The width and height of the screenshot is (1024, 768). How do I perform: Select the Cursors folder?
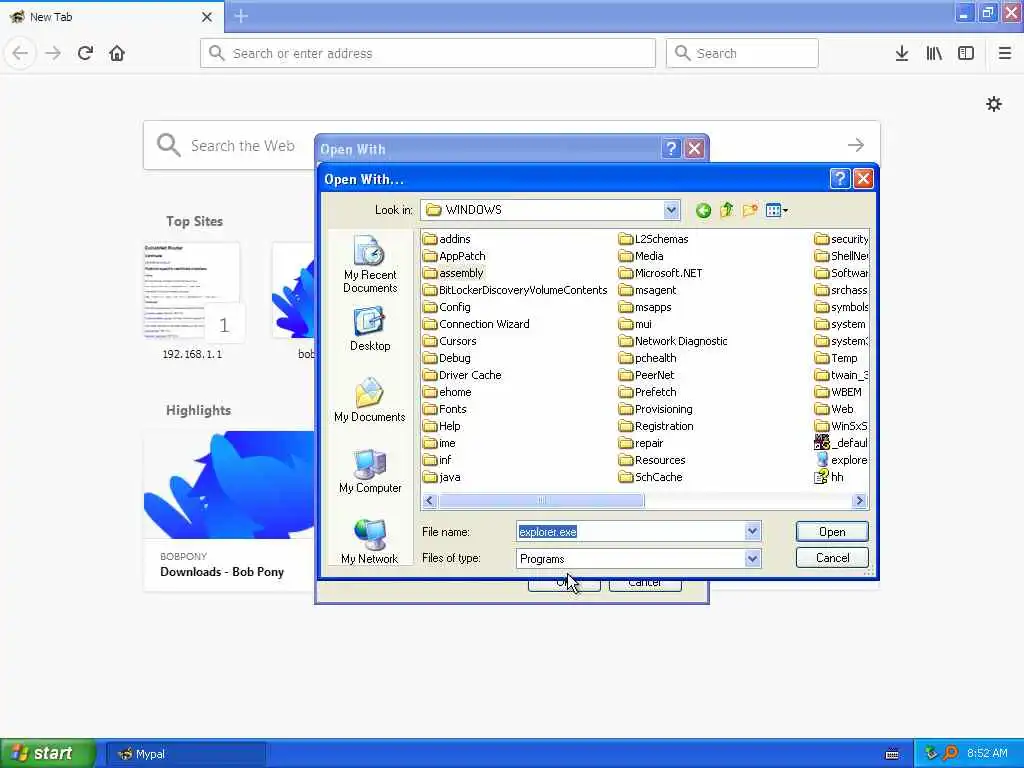click(450, 341)
